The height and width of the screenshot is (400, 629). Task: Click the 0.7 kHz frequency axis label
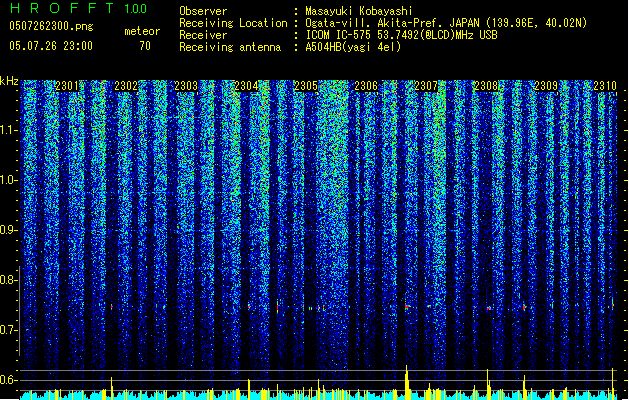(x=8, y=330)
